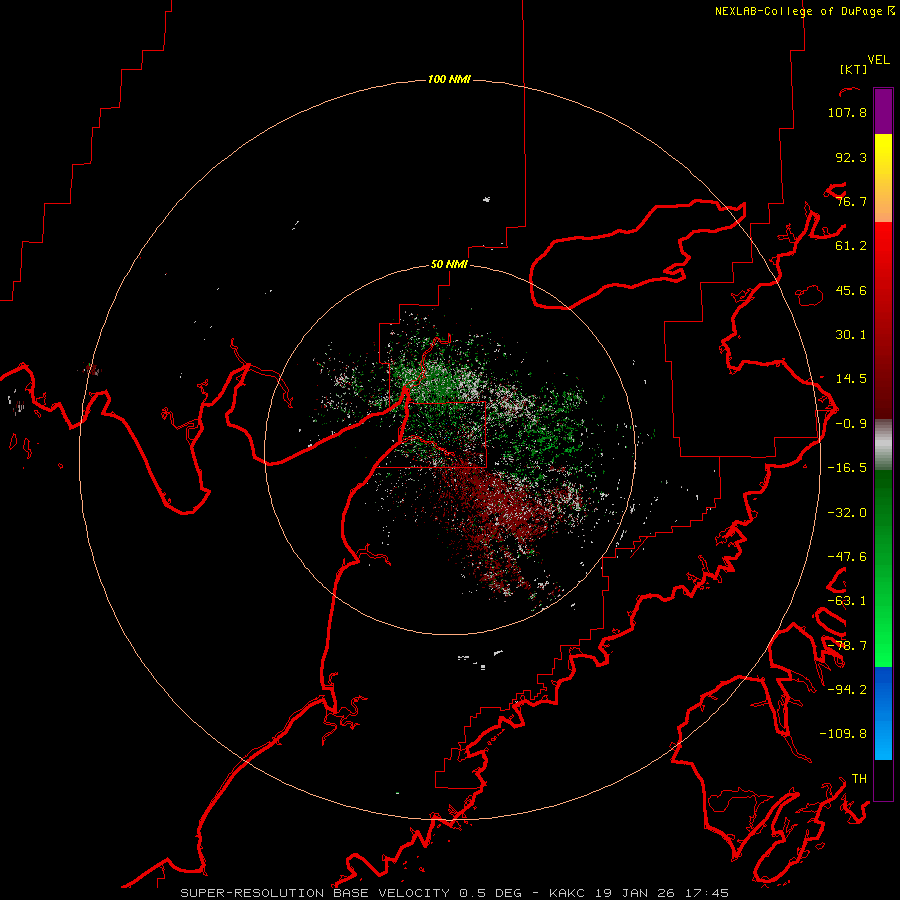
Task: Click the blue segment of the color bar
Action: coord(883,713)
